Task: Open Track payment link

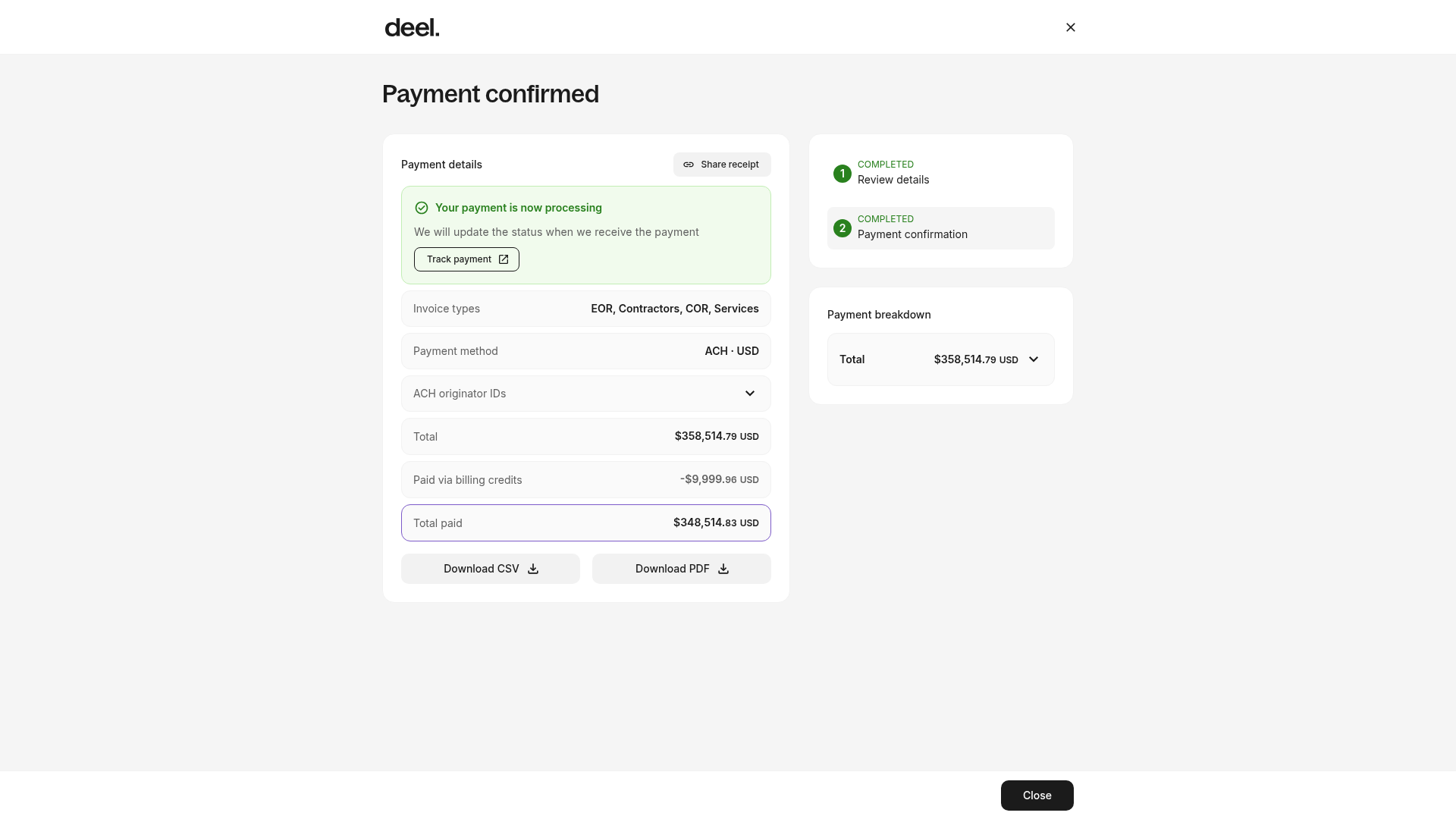Action: (x=466, y=259)
